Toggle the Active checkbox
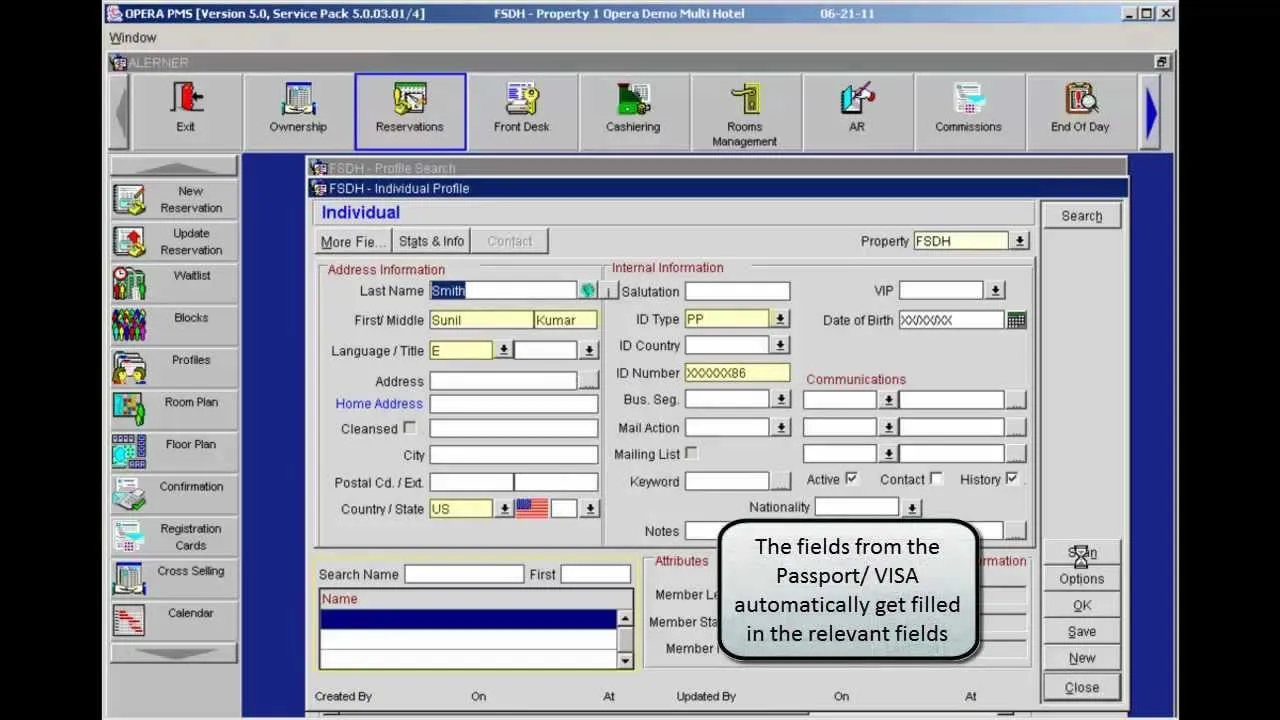 pyautogui.click(x=851, y=479)
